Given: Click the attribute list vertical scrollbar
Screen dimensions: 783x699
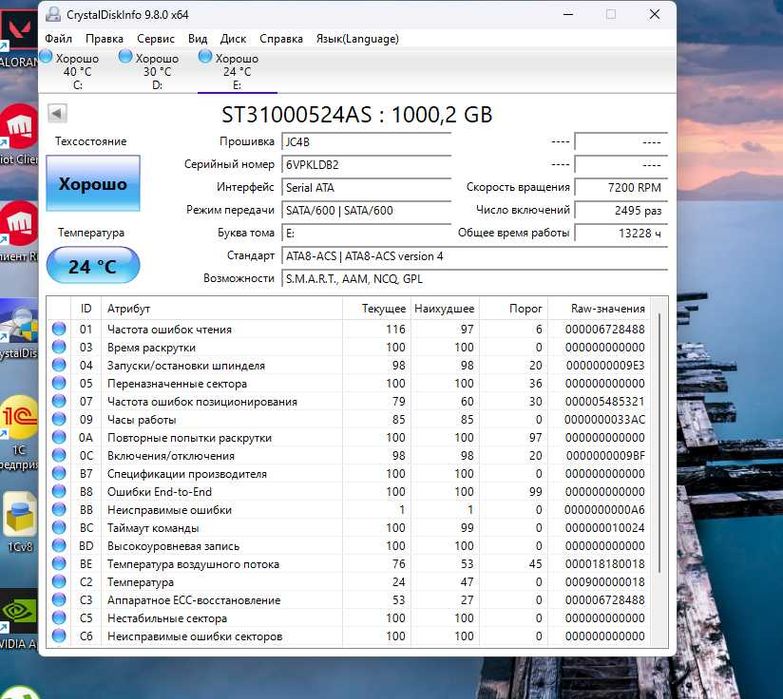Looking at the screenshot, I should tap(660, 442).
